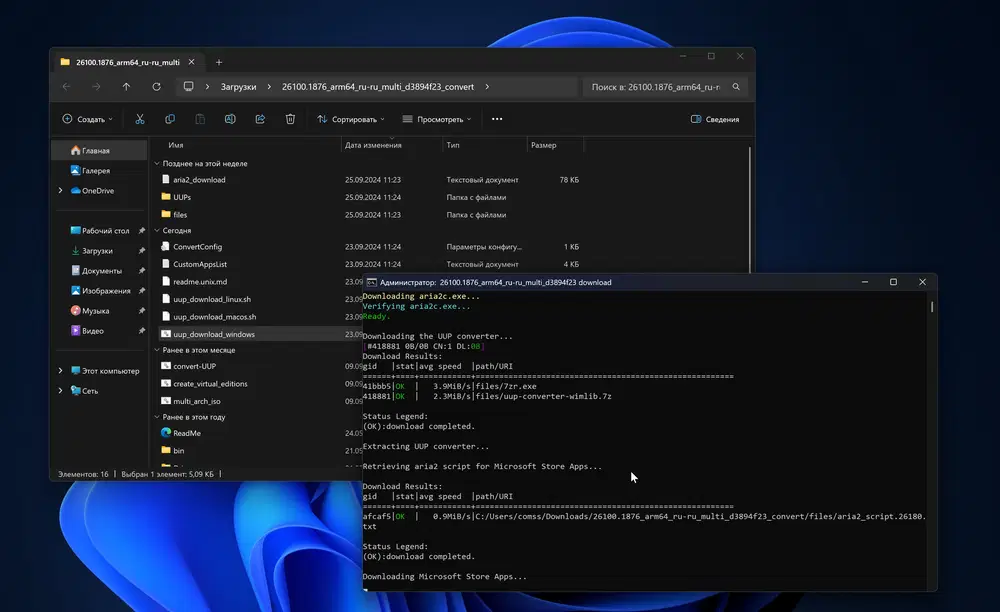Toggle the Сведения details pane

pyautogui.click(x=715, y=119)
